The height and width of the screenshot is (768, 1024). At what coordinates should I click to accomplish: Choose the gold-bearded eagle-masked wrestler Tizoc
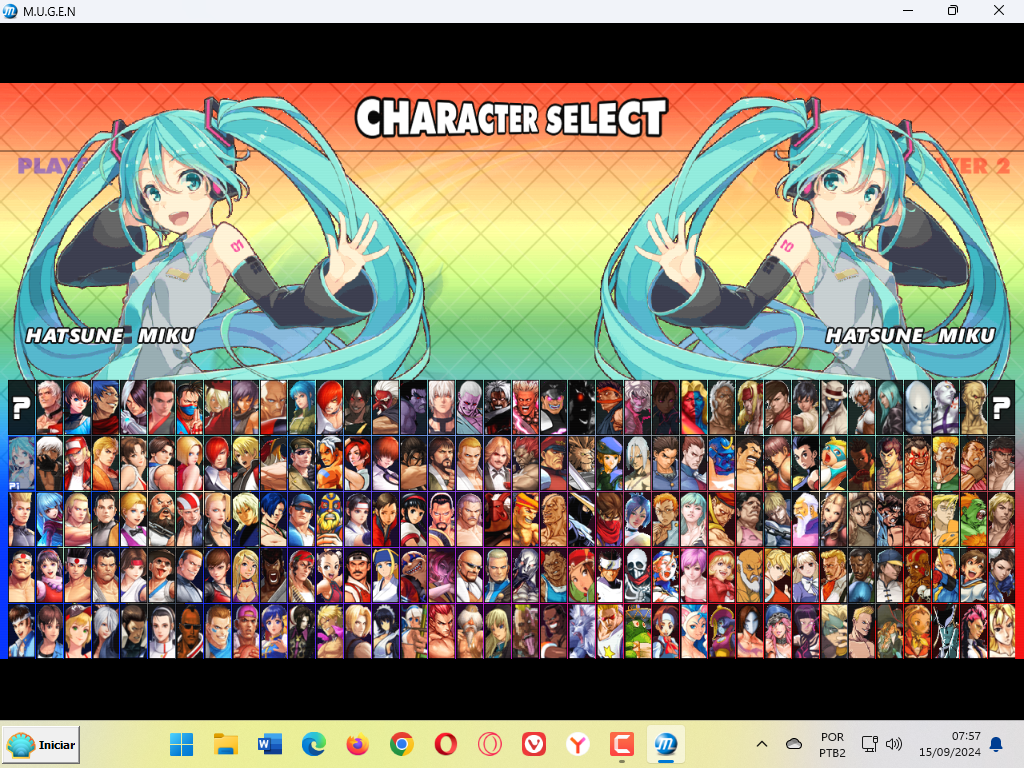[330, 520]
